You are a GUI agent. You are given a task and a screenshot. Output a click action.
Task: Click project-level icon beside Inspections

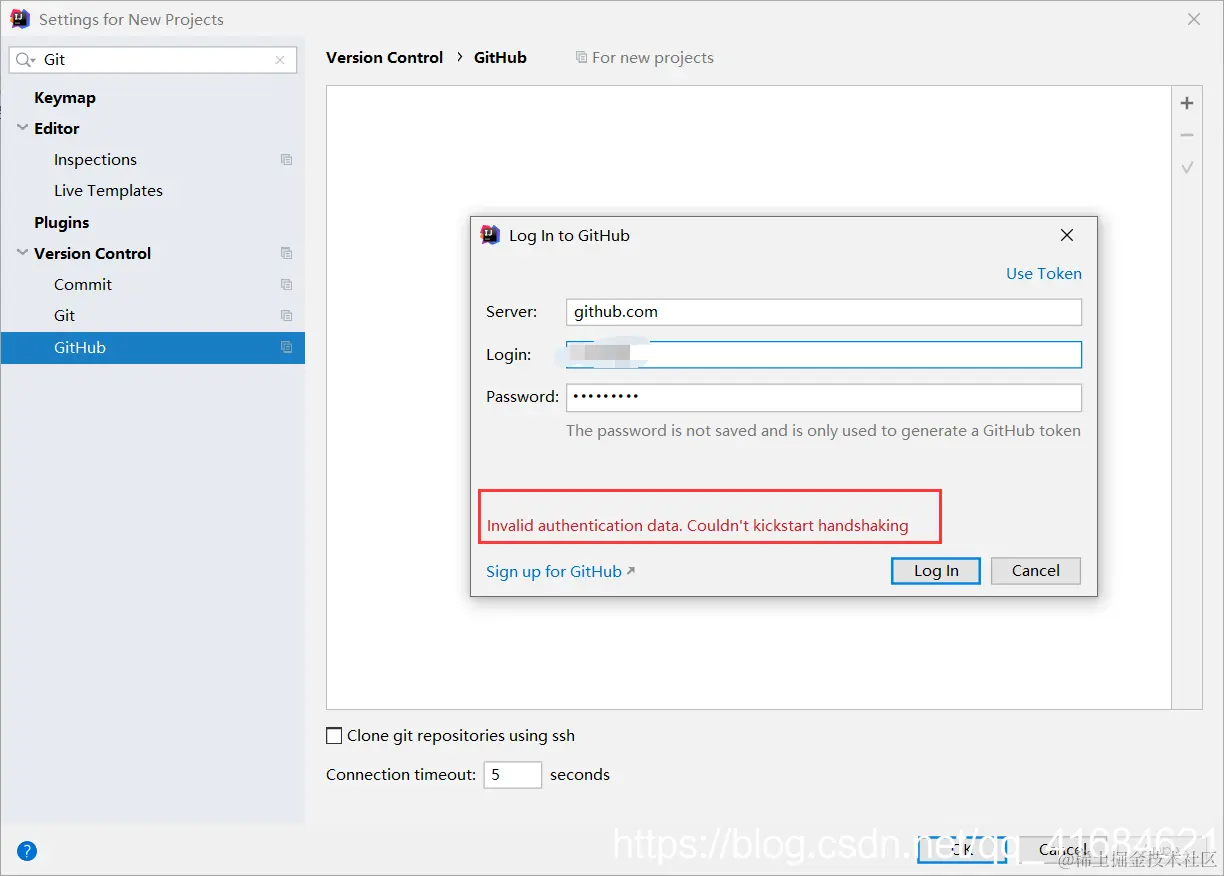coord(287,160)
